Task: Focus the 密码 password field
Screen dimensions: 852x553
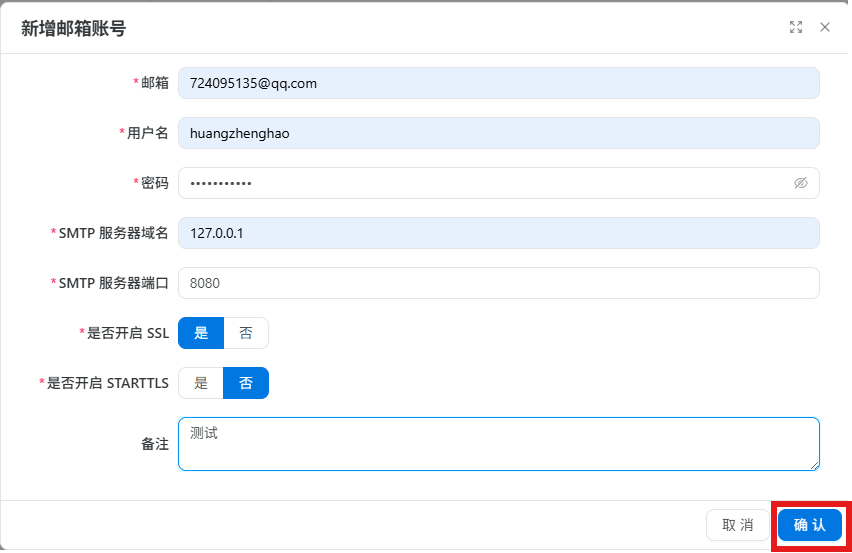Action: point(498,183)
